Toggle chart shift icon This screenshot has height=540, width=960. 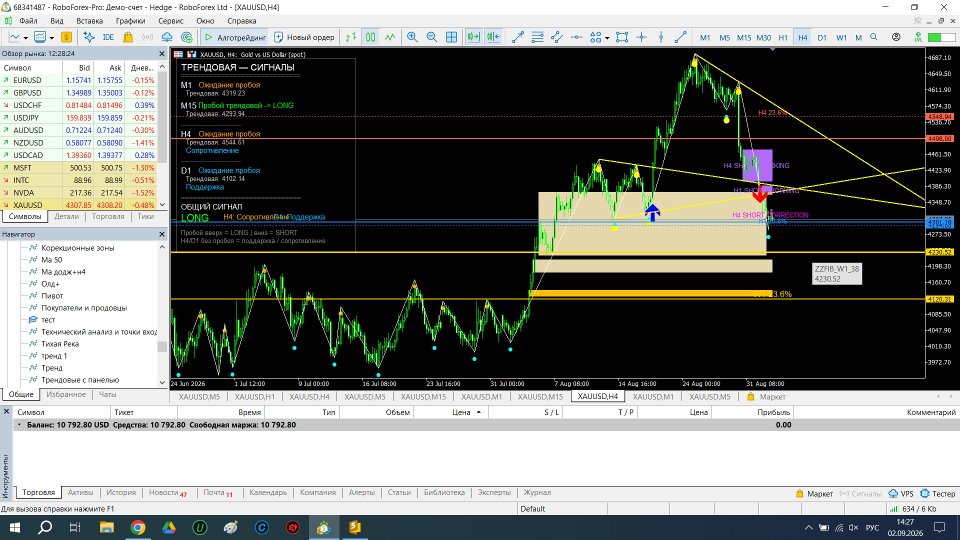point(493,37)
